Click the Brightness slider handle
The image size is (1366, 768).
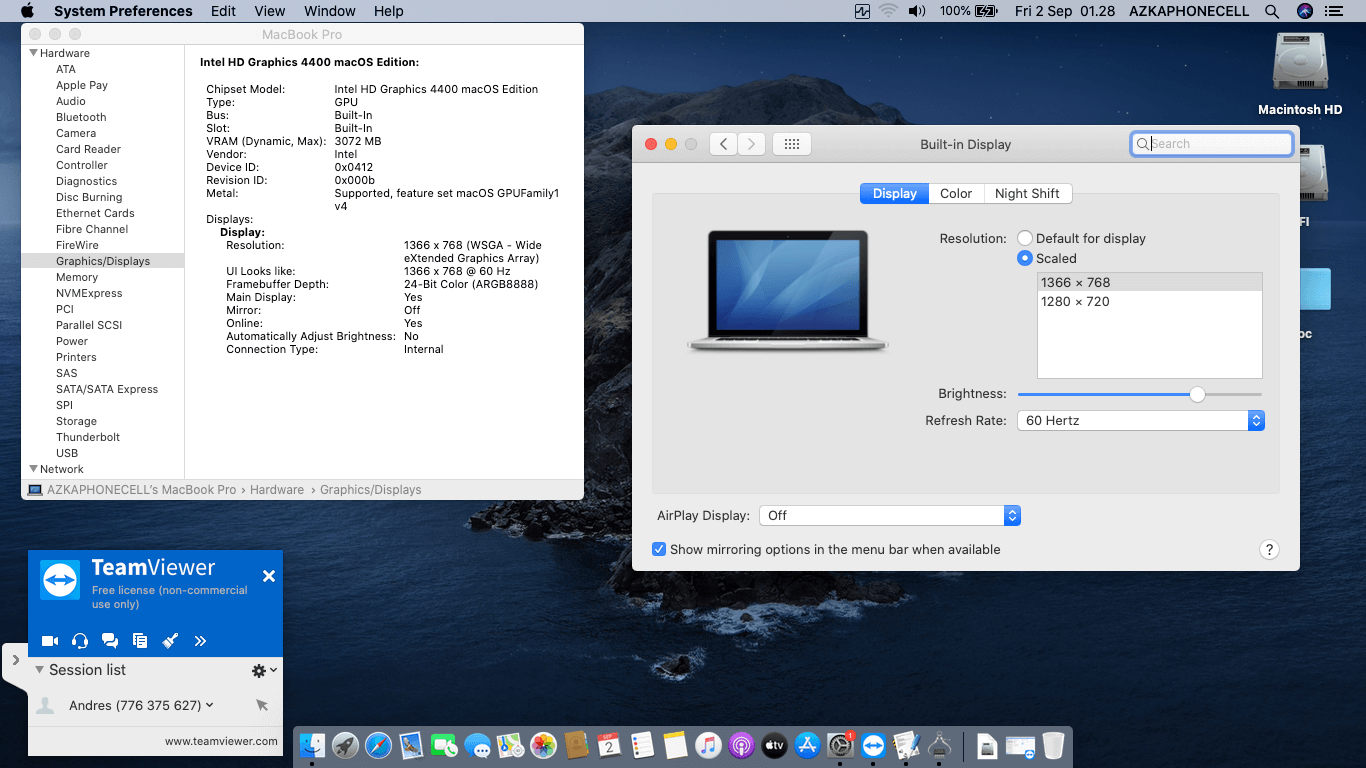(x=1197, y=394)
